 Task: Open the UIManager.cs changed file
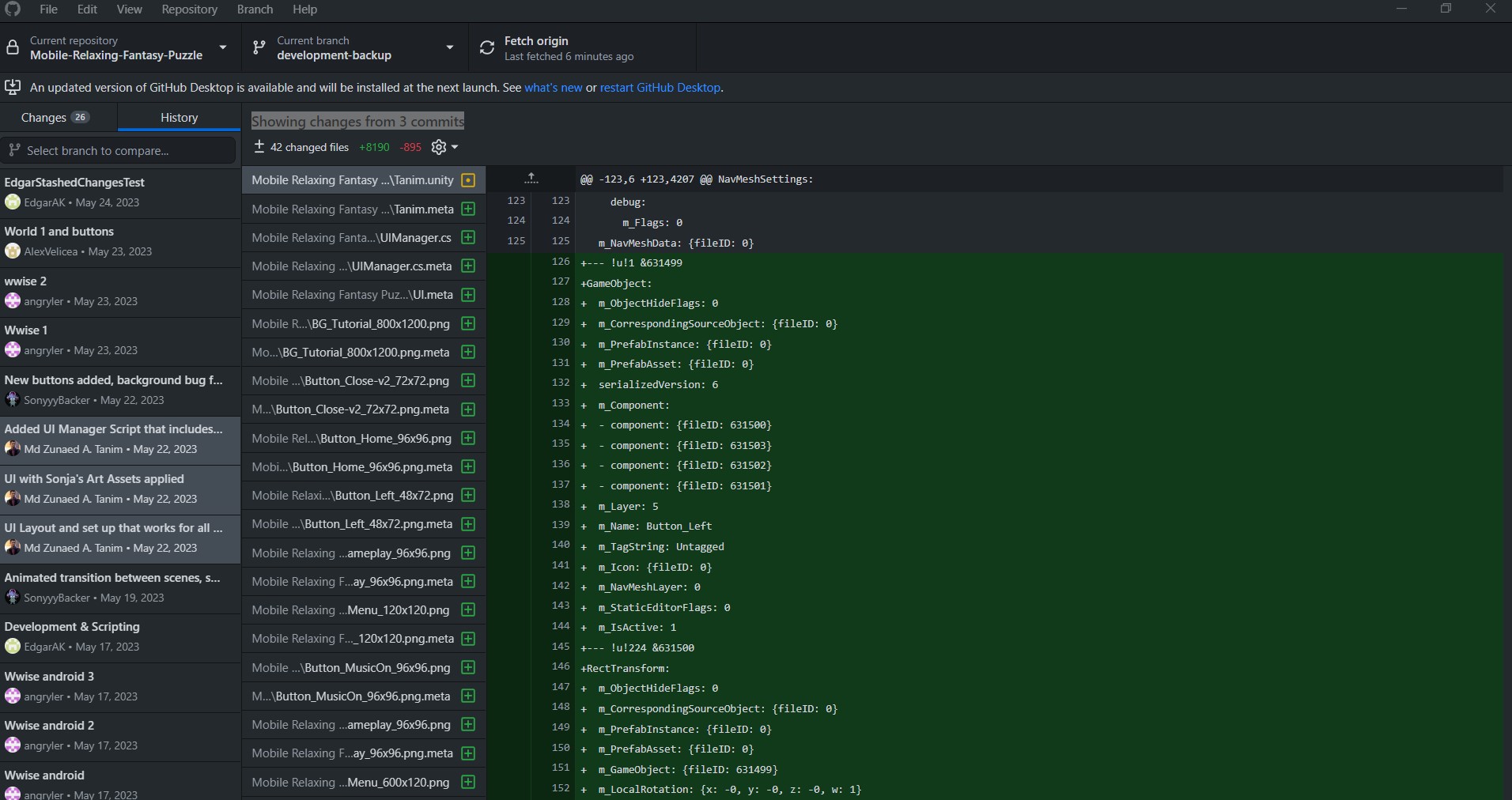tap(364, 237)
